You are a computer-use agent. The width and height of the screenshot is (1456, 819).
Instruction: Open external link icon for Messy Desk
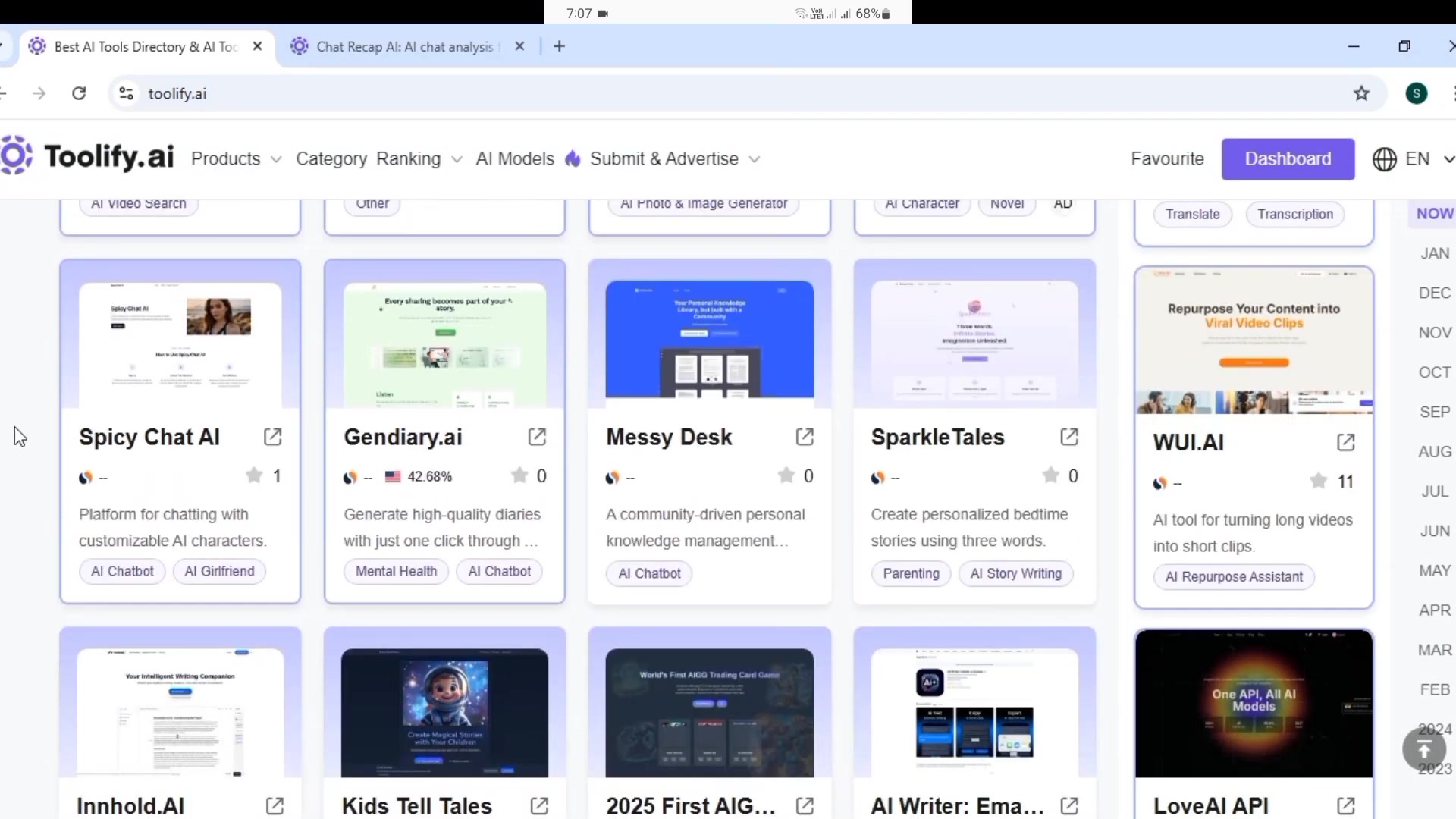(x=805, y=437)
